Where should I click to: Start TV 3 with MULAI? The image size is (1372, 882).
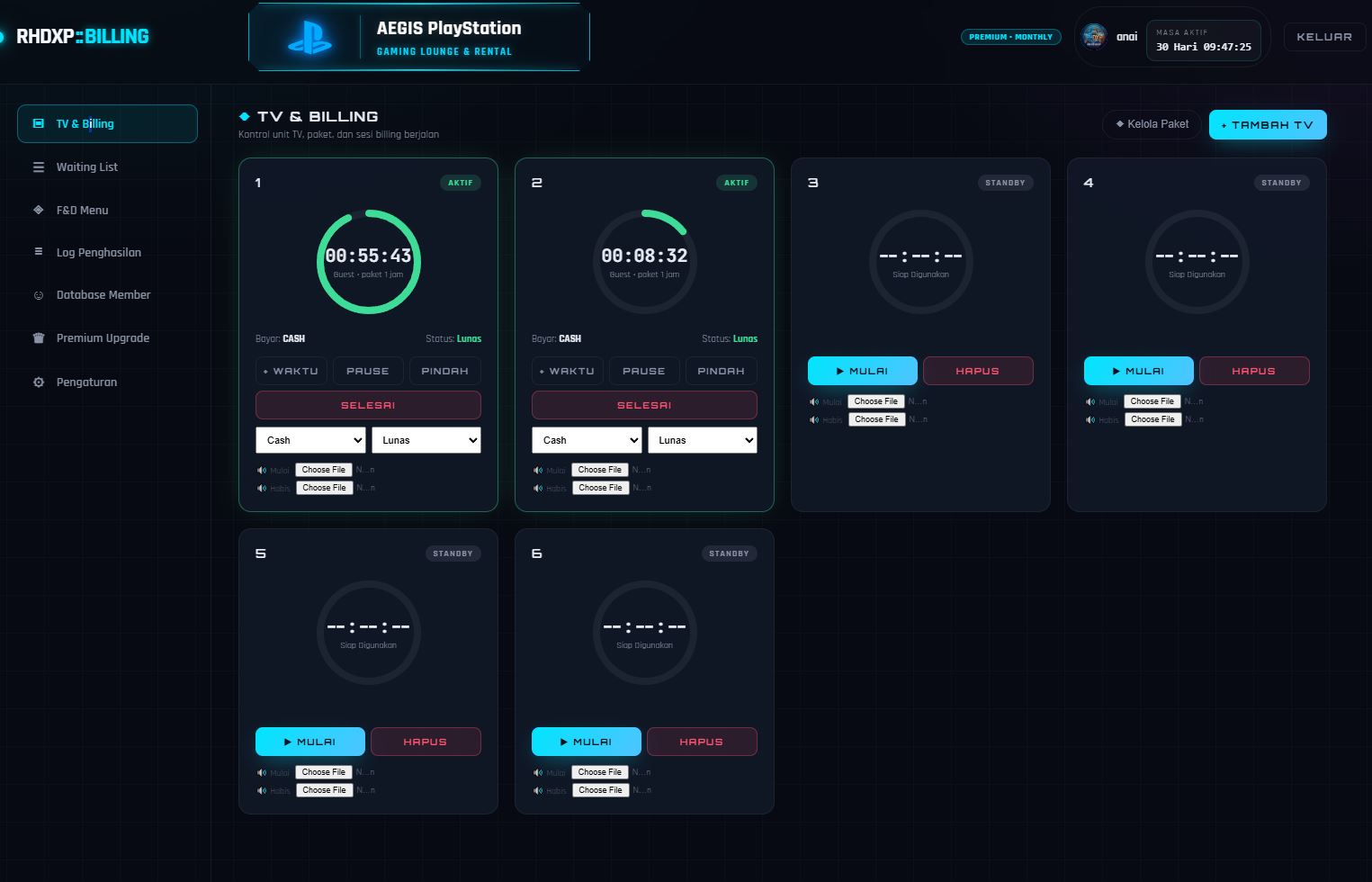coord(863,371)
